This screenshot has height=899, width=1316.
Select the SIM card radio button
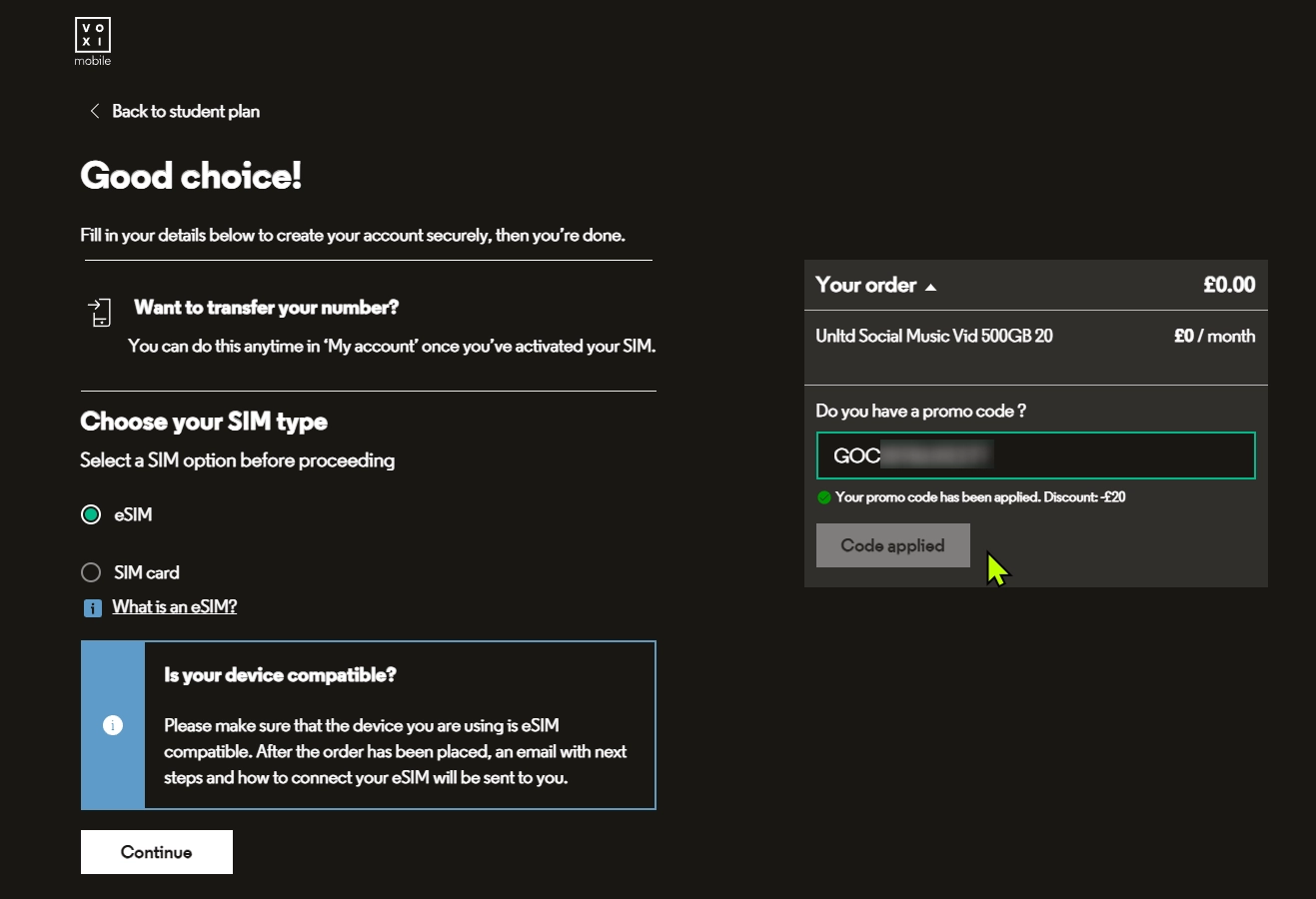tap(91, 572)
